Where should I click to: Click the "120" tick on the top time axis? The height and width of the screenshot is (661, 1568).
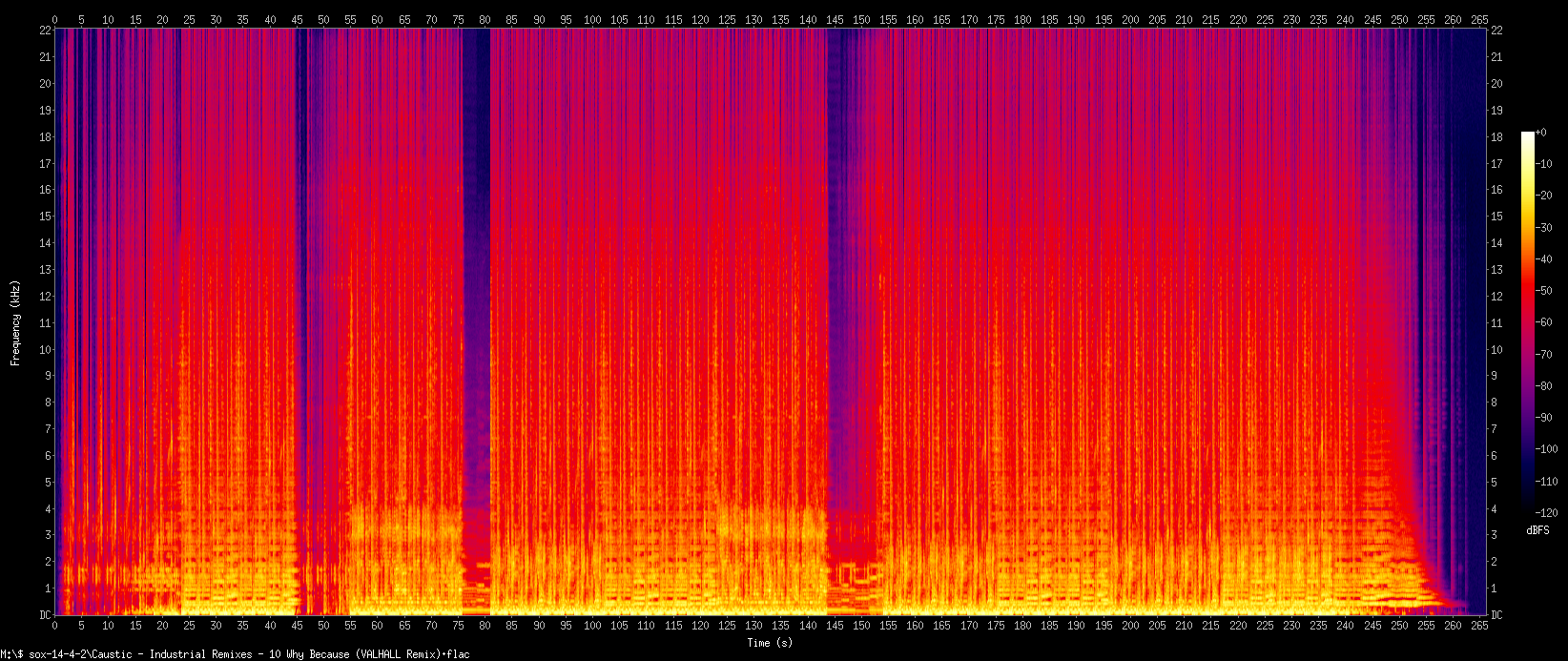(x=700, y=19)
